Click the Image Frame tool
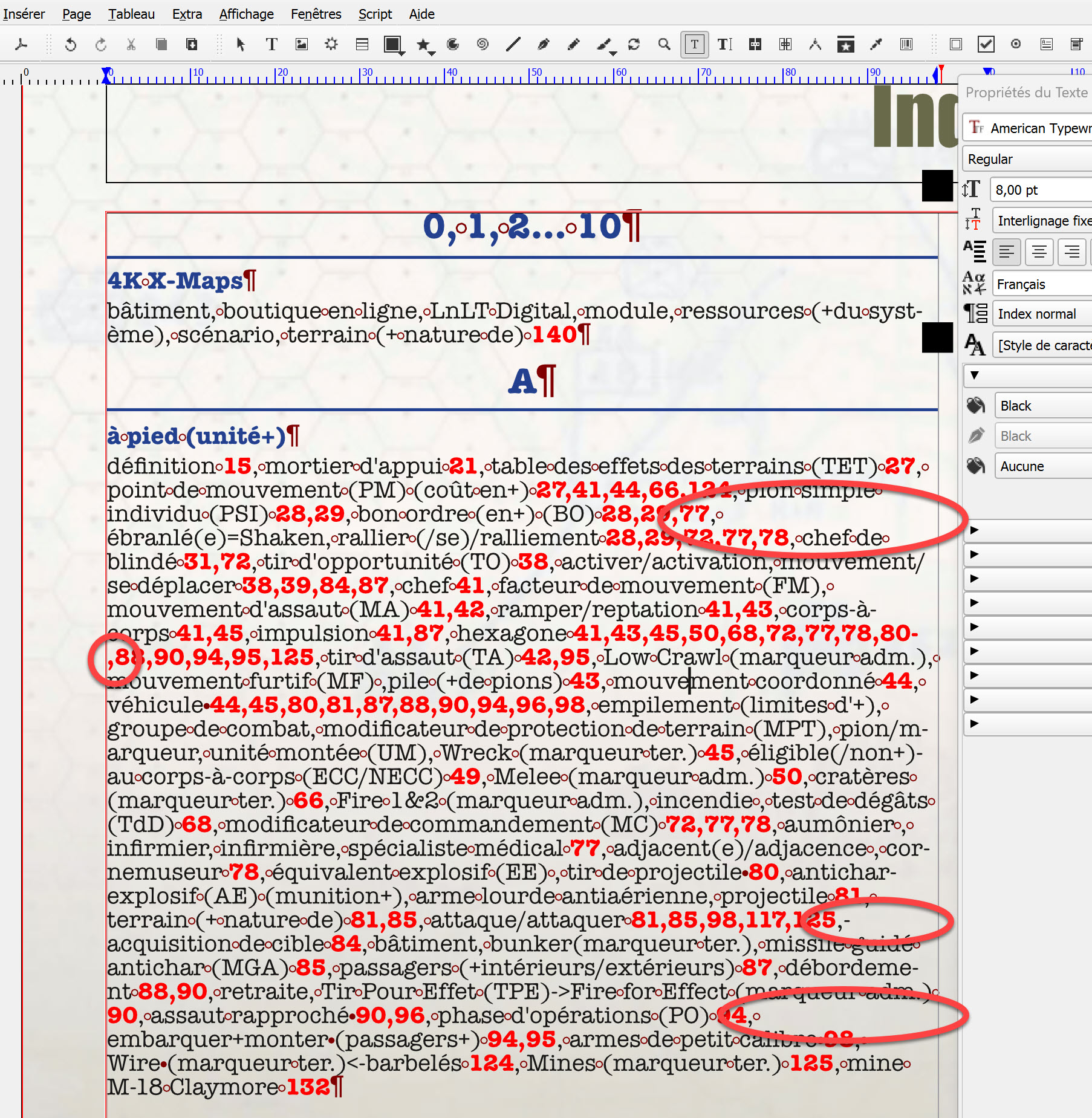Screen dimensions: 1092x1118 pos(301,44)
